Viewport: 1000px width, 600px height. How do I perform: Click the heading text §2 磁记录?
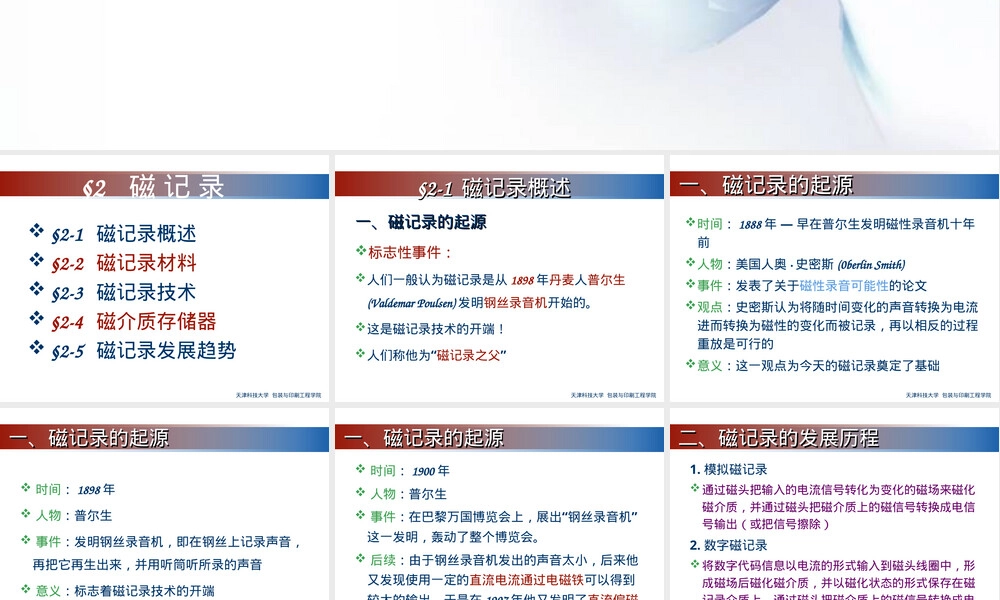coord(154,187)
